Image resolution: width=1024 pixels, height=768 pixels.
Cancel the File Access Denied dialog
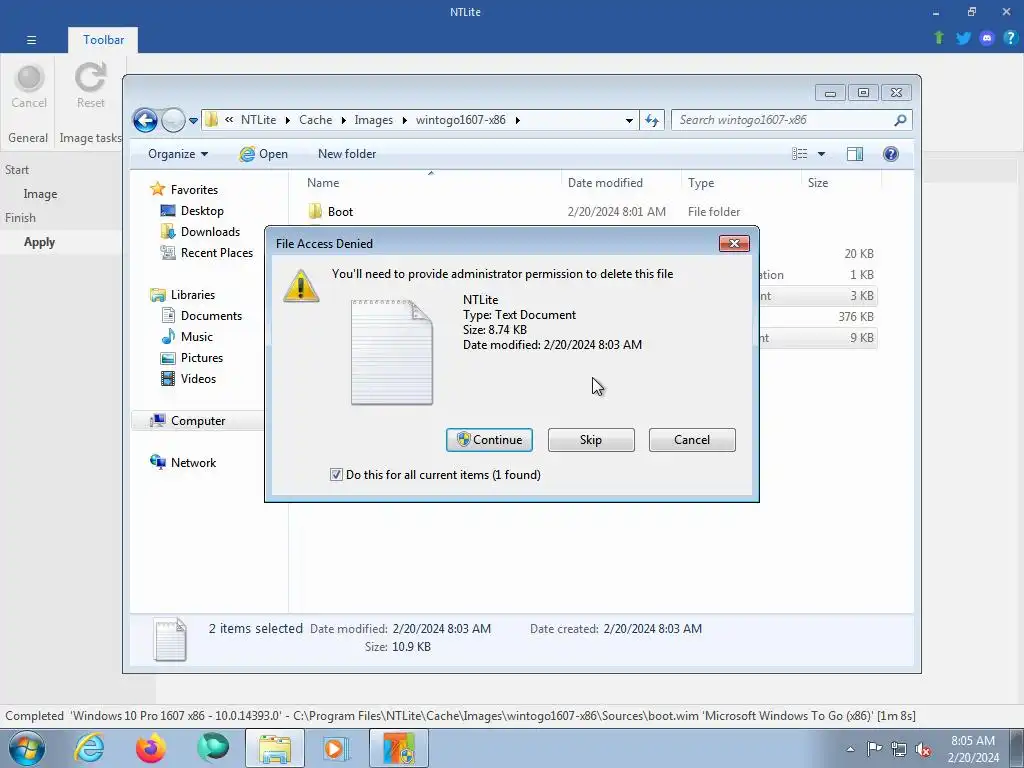point(692,440)
